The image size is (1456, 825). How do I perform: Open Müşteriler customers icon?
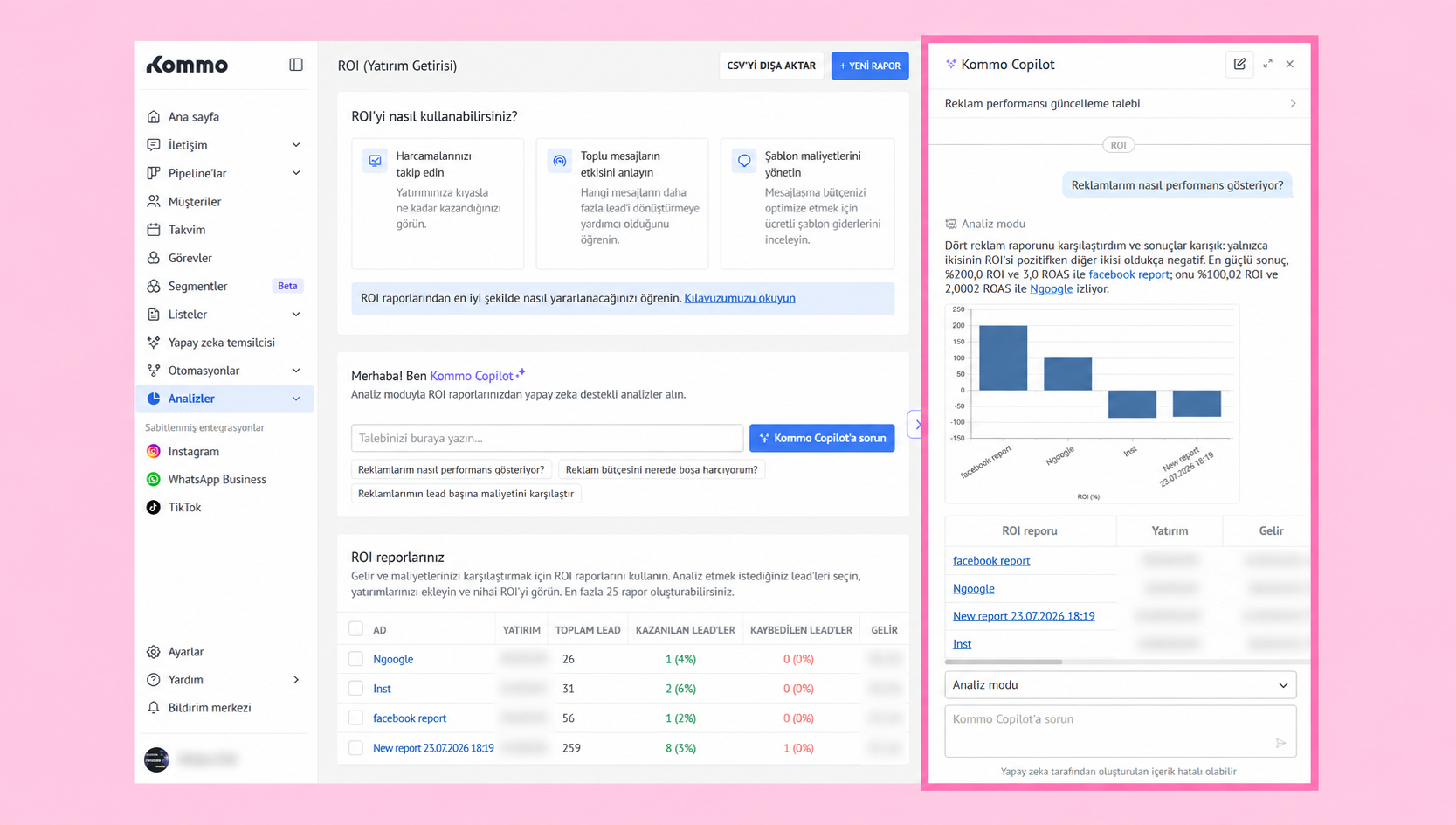click(154, 201)
